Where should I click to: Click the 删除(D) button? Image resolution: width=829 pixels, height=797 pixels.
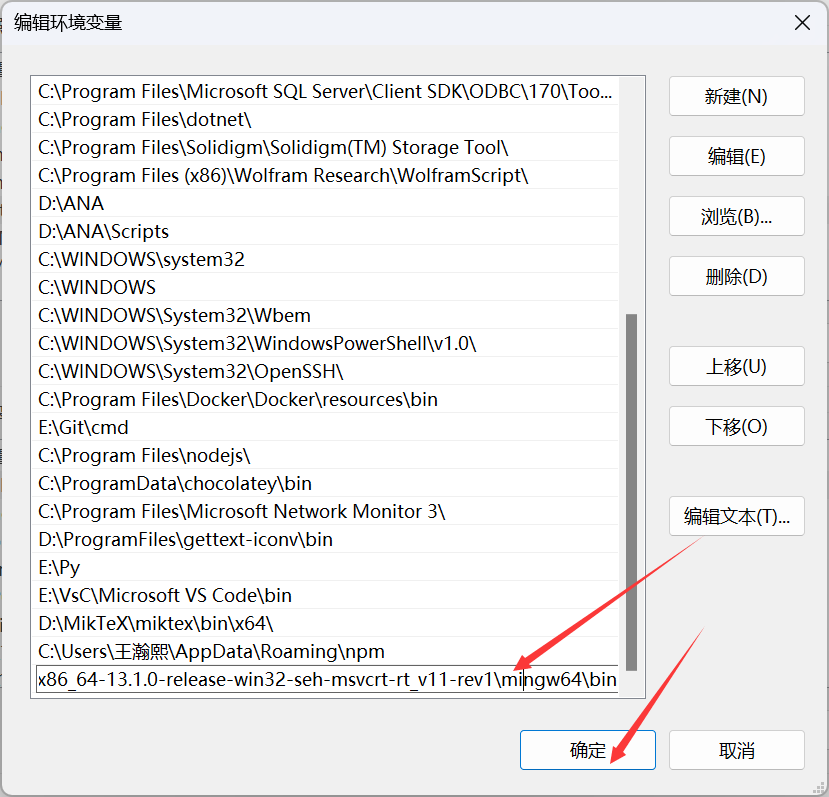click(736, 277)
